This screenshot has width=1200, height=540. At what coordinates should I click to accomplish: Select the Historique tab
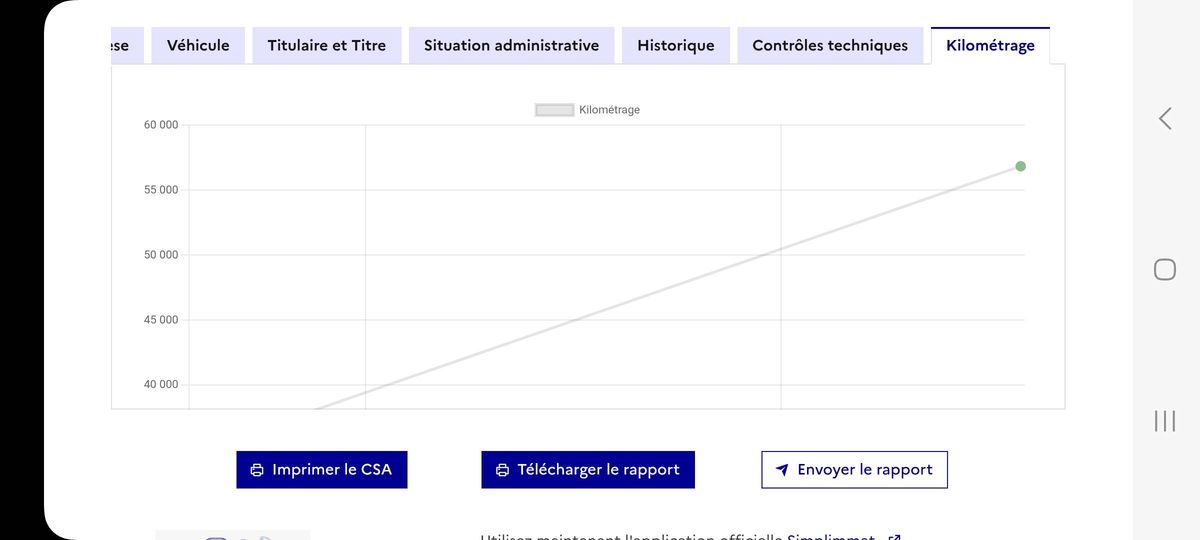tap(676, 46)
